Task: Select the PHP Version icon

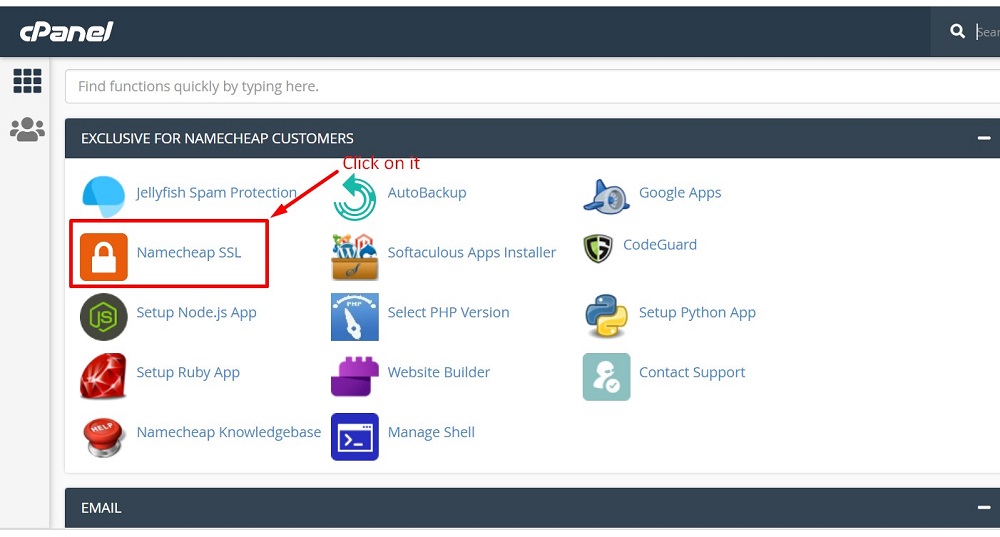Action: 355,317
